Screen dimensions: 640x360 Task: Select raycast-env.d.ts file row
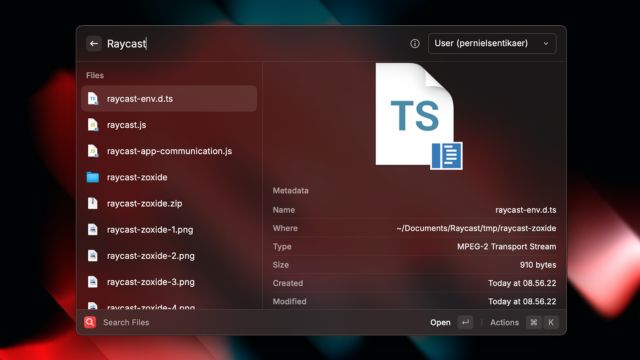coord(169,99)
